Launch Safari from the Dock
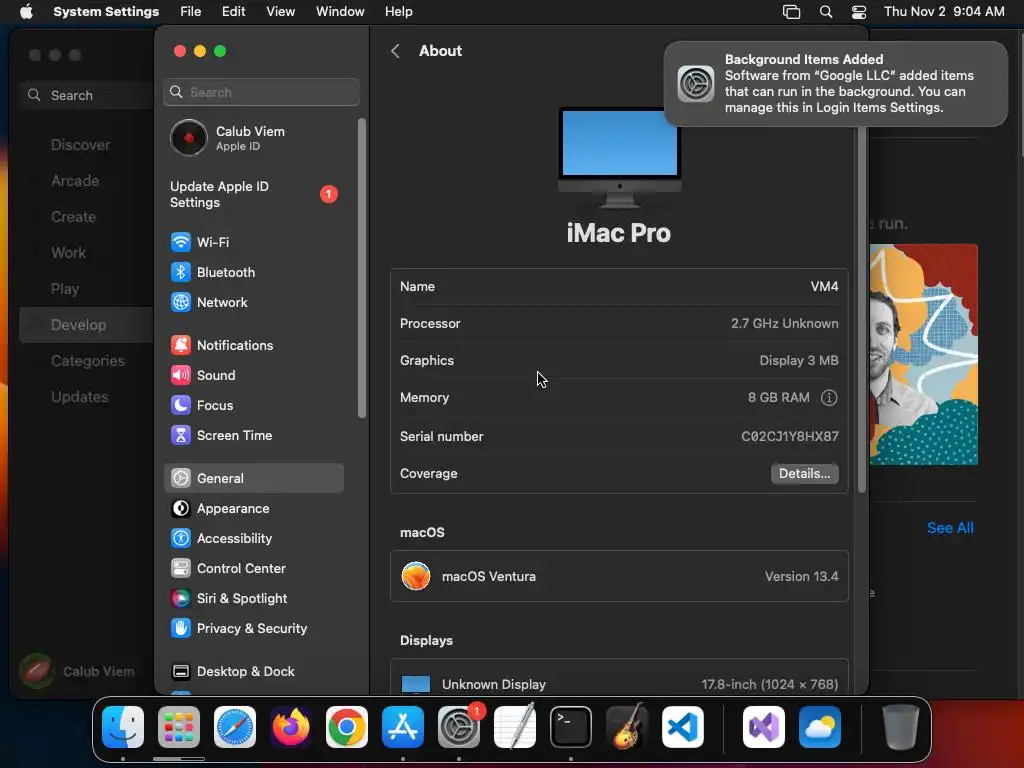Screen dimensions: 1024x768 (x=235, y=727)
